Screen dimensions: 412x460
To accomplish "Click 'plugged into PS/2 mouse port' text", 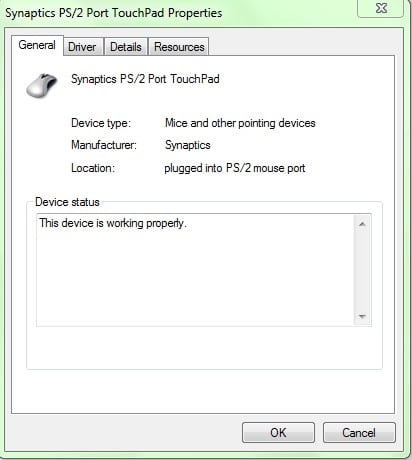I will [235, 168].
